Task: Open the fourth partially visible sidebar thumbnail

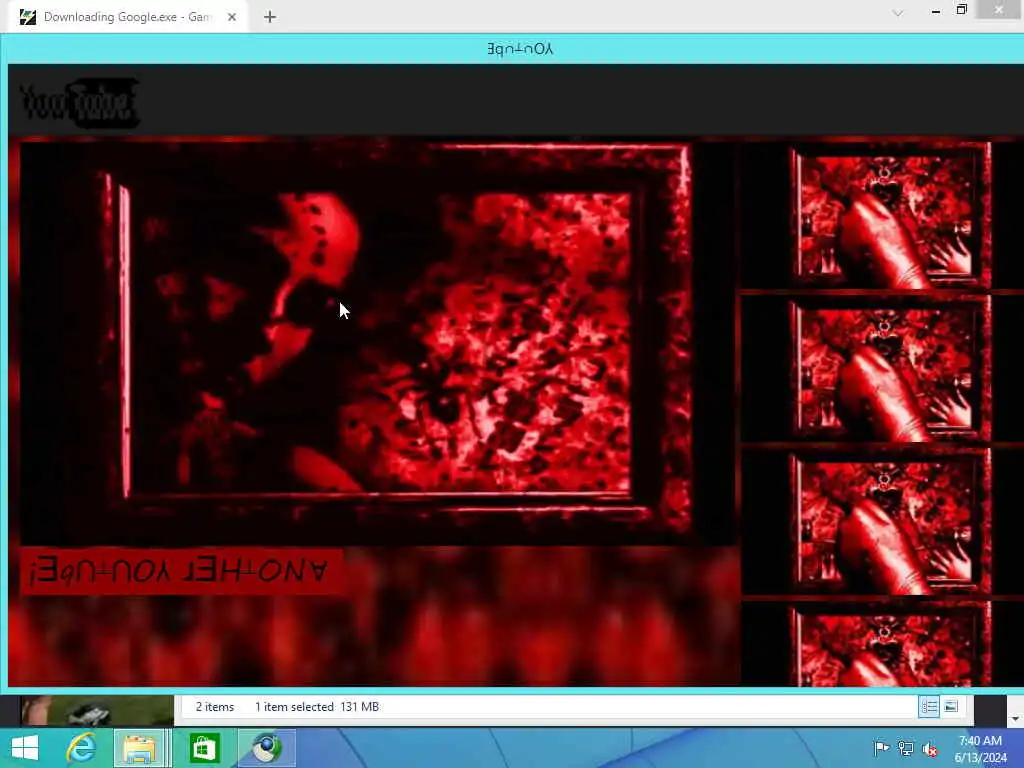Action: click(891, 645)
